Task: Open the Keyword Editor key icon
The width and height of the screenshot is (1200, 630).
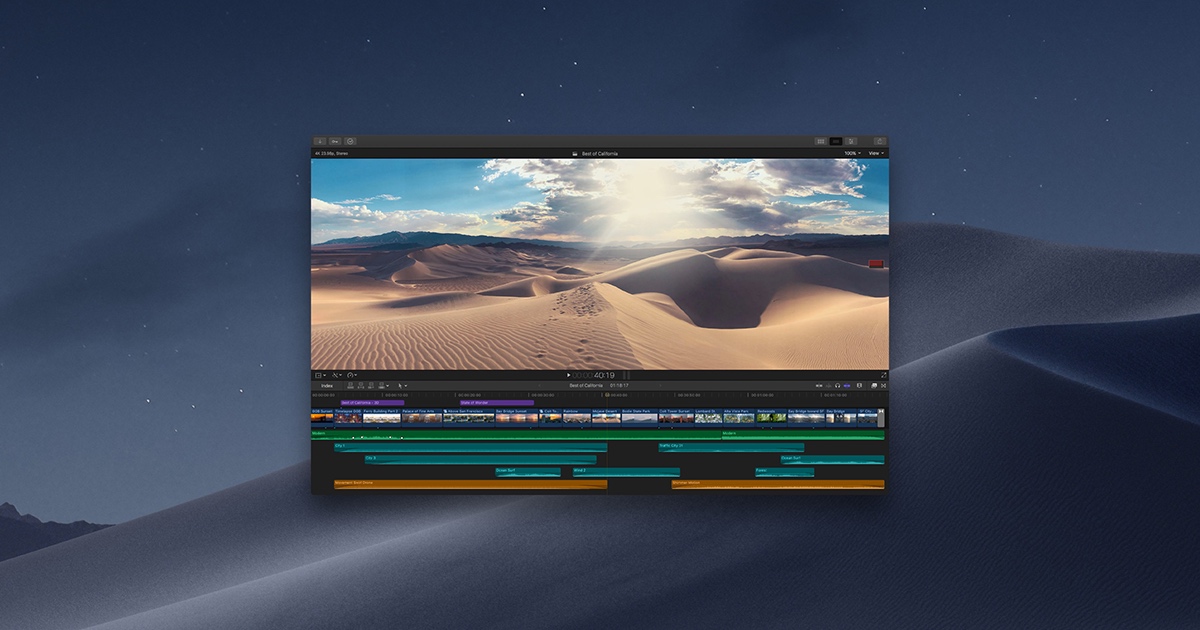Action: point(335,141)
